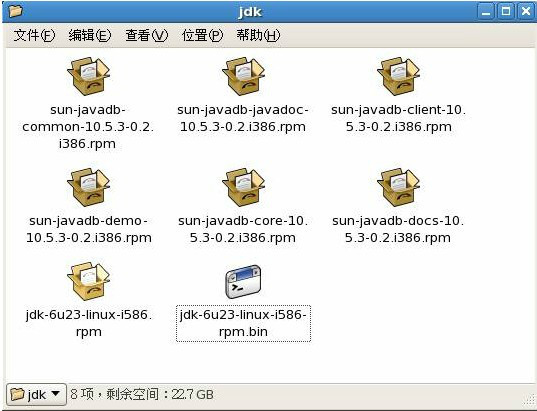The height and width of the screenshot is (411, 537).
Task: Minimize the jdk window
Action: (x=486, y=12)
